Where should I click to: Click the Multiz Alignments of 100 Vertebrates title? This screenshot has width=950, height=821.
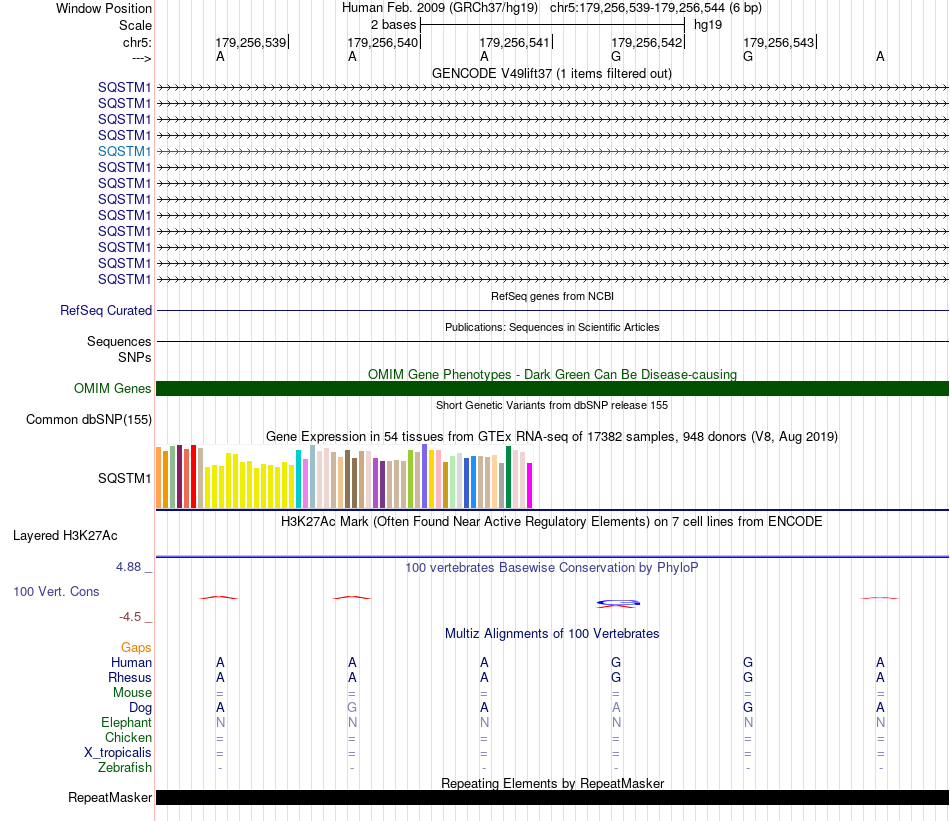tap(552, 634)
